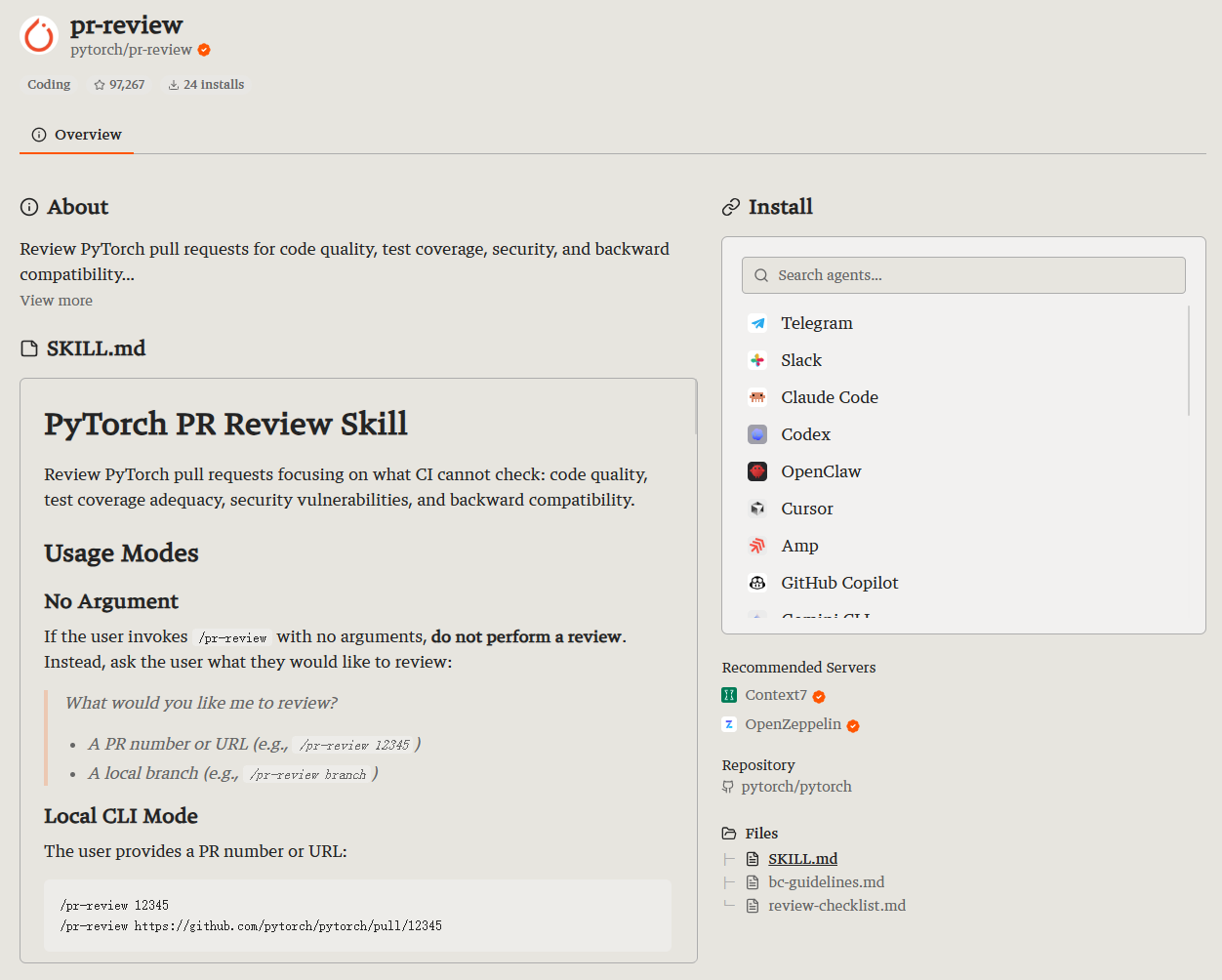Click the info icon in Overview tab
The image size is (1222, 980).
click(39, 135)
